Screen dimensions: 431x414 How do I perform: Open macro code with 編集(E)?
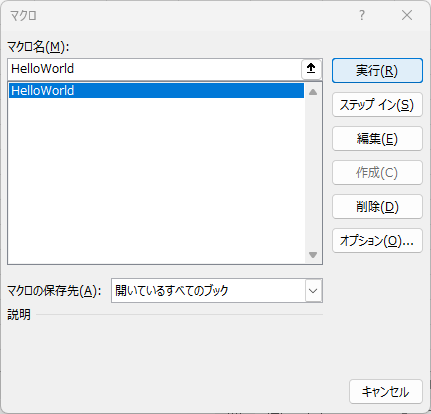[377, 139]
